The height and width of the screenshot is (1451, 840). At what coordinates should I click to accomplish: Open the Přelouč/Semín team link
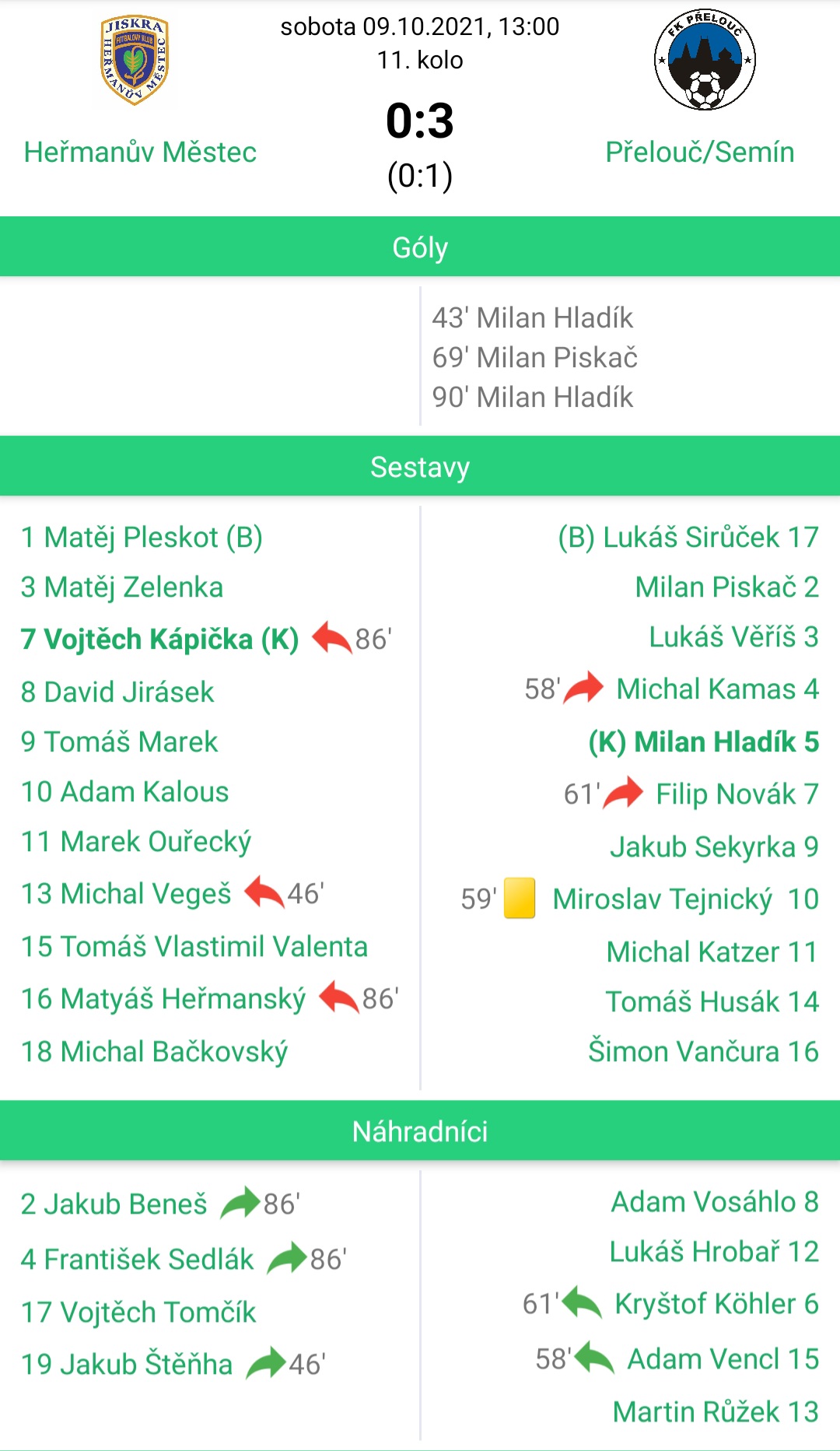700,152
